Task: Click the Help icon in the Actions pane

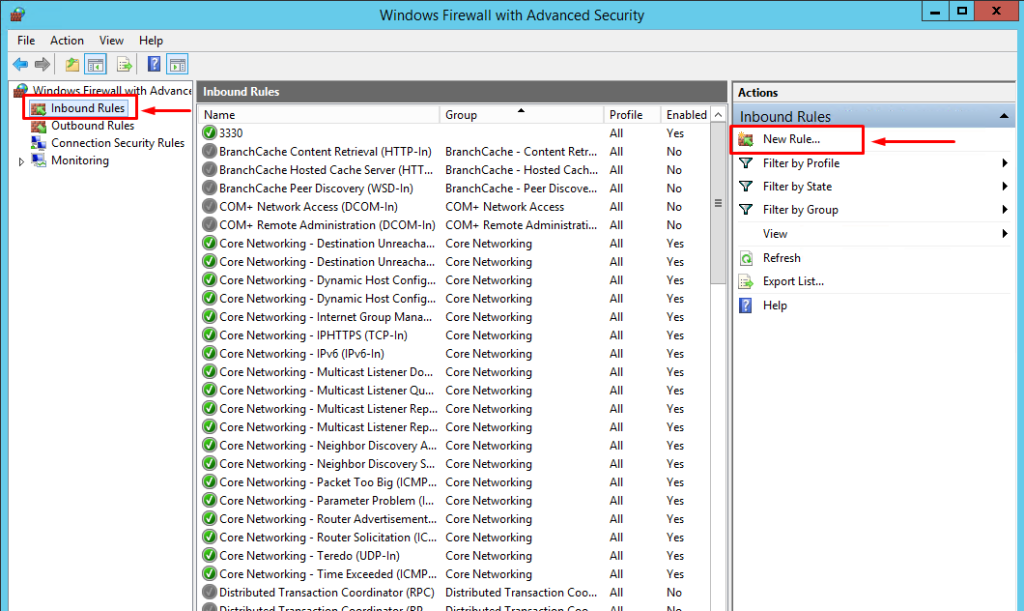Action: [x=746, y=306]
